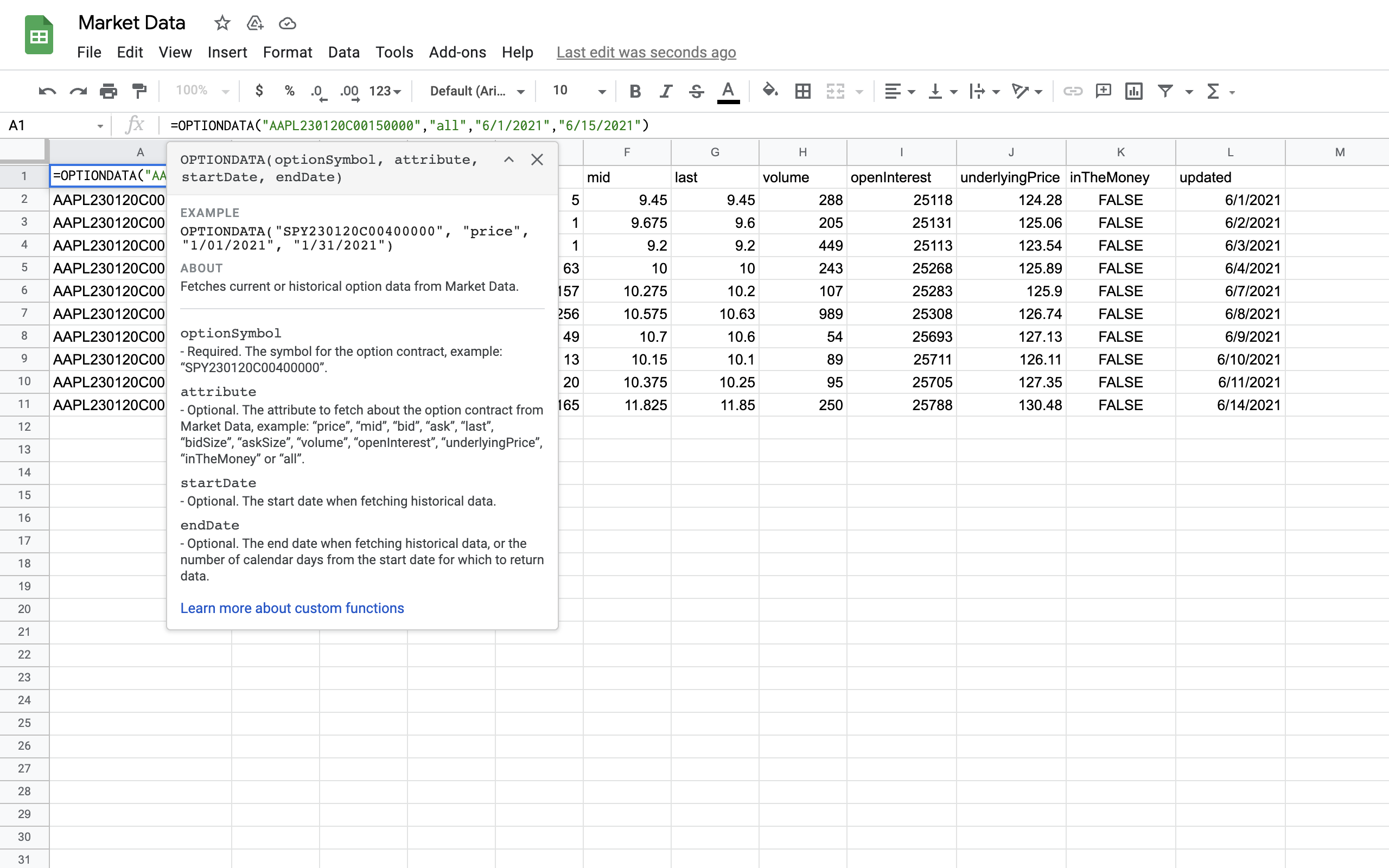The image size is (1389, 868).
Task: Open the Add-ons menu
Action: tap(457, 52)
